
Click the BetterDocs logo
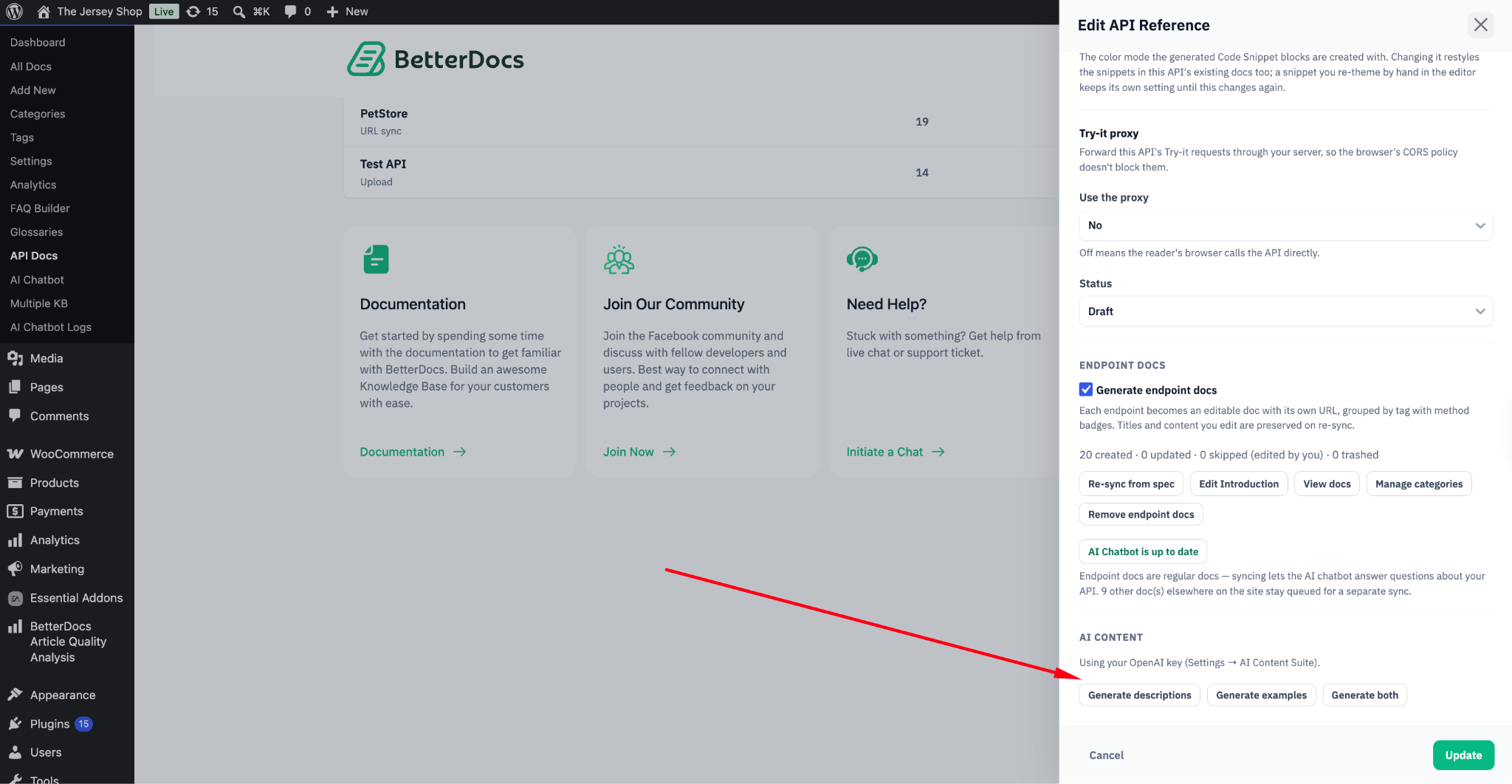pos(436,59)
